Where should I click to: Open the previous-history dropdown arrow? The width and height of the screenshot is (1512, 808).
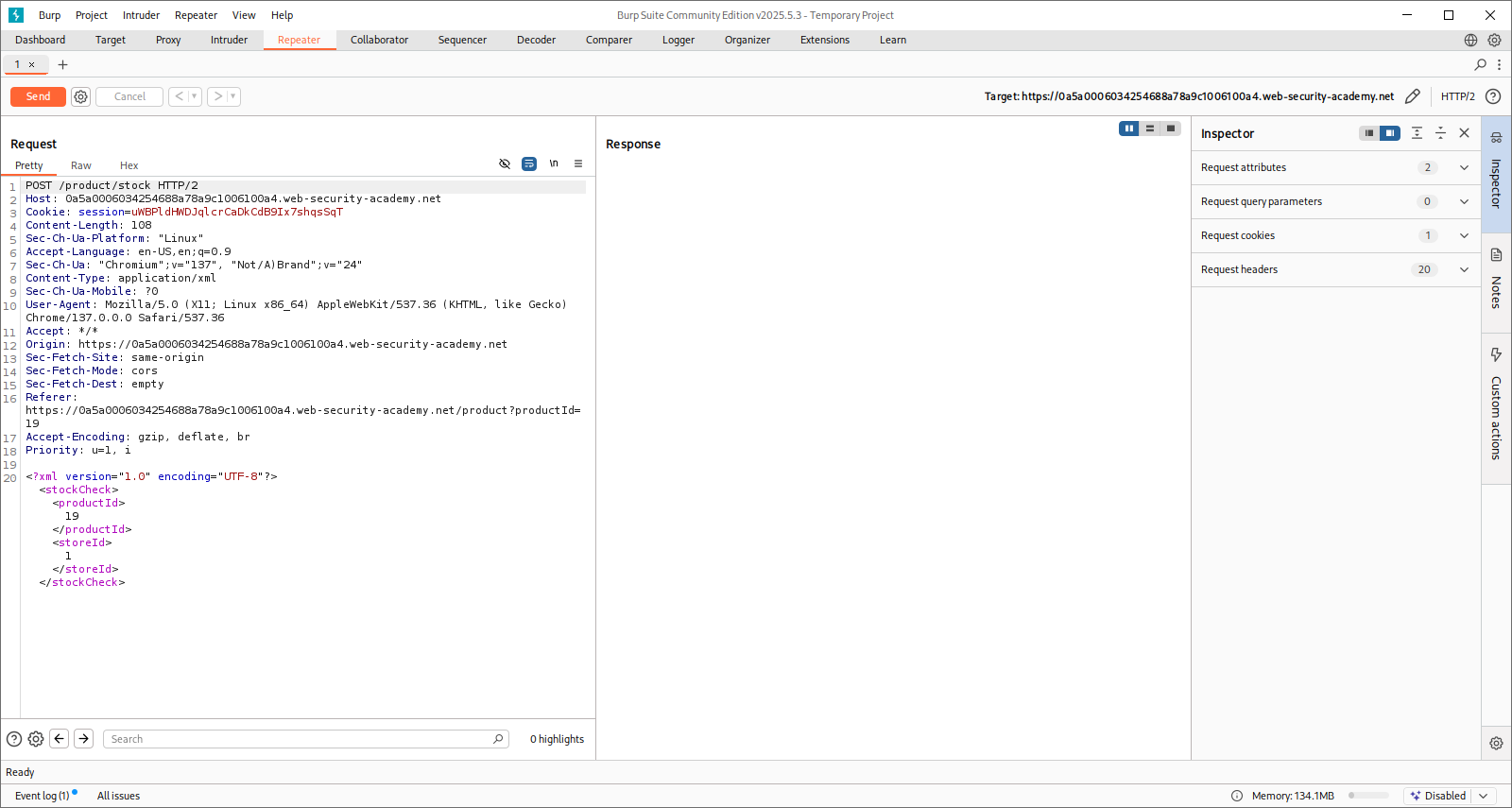click(195, 96)
